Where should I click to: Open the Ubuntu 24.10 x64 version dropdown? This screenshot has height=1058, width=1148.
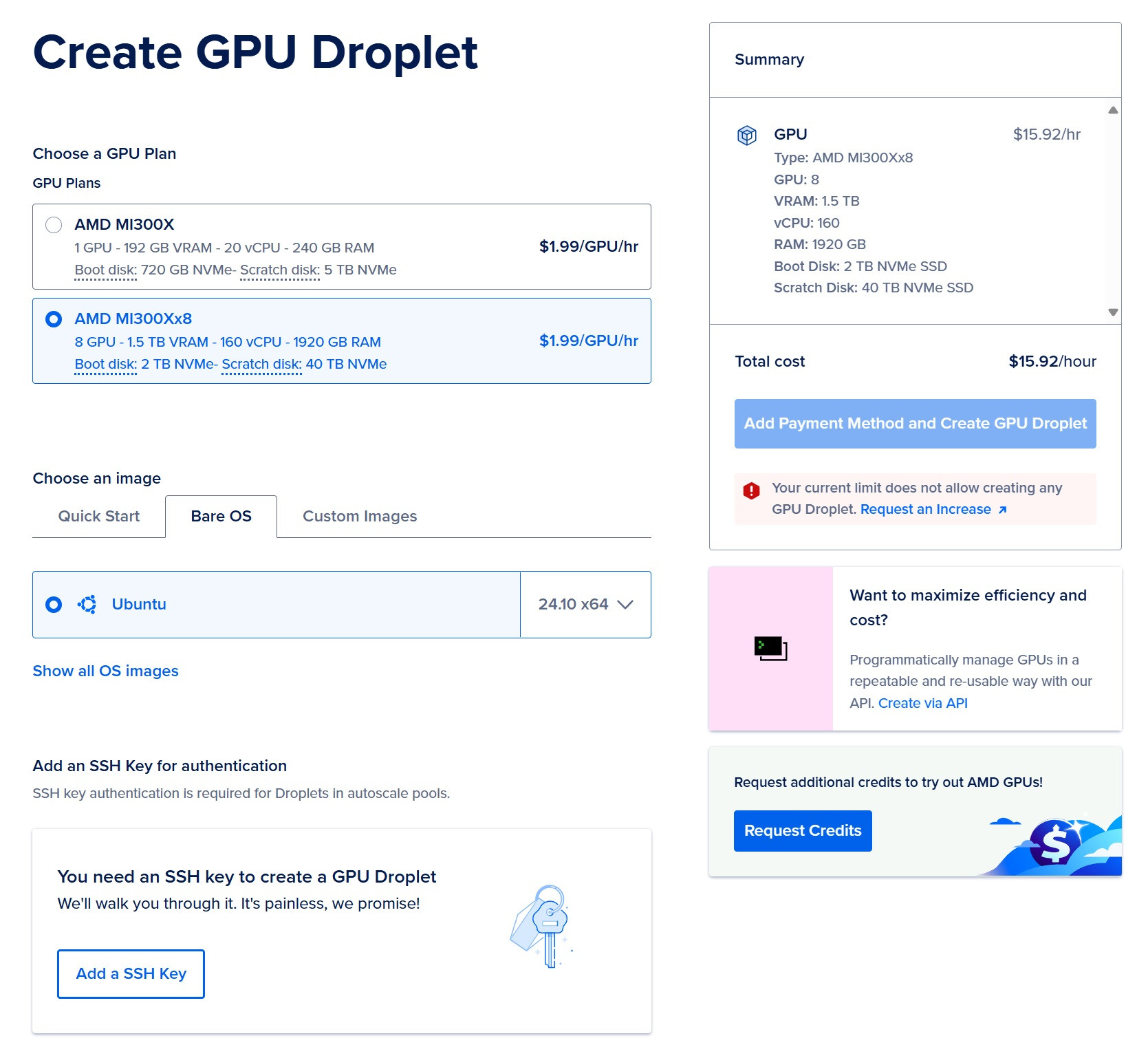click(x=585, y=605)
